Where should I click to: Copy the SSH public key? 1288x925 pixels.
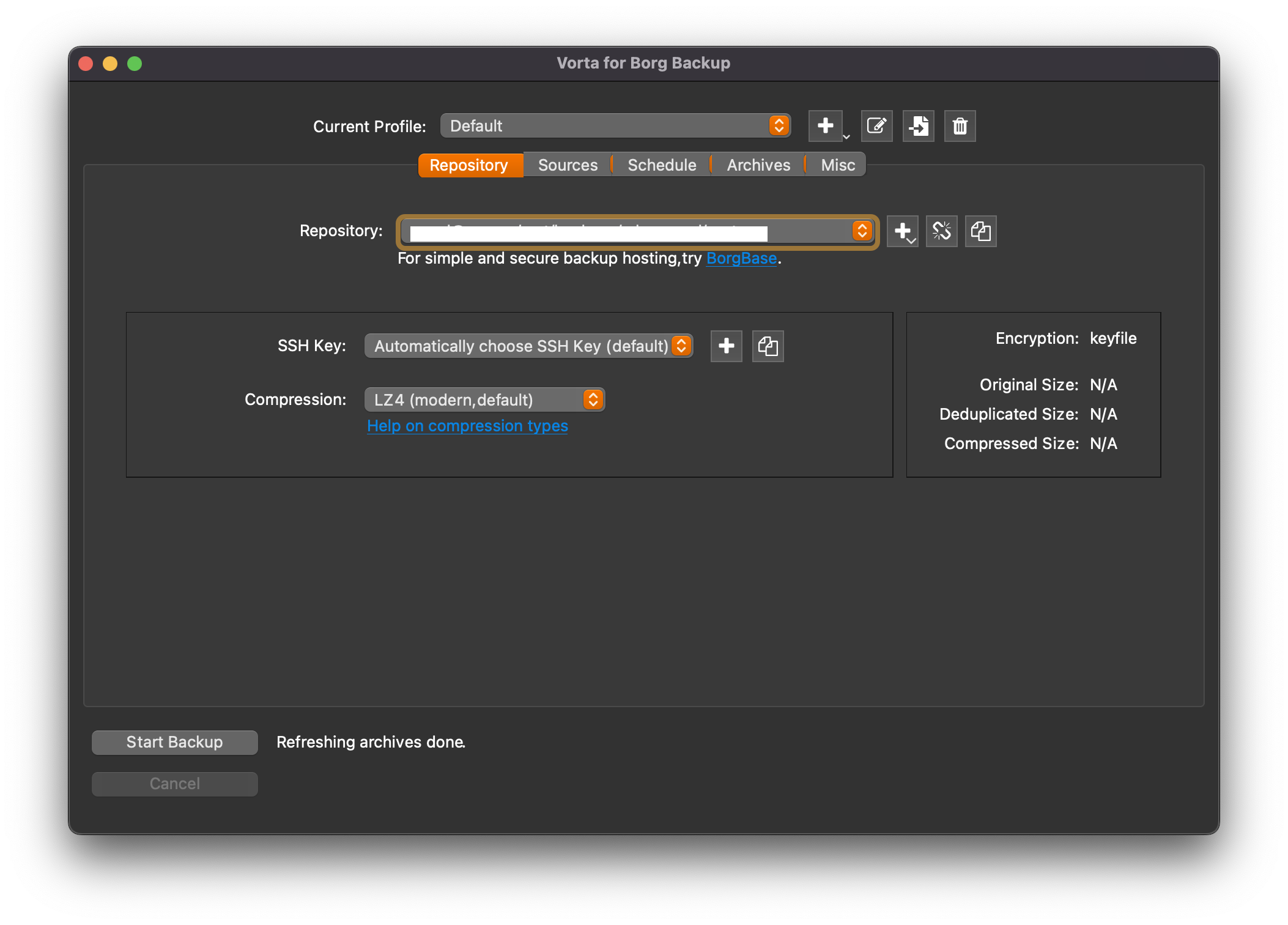click(768, 346)
